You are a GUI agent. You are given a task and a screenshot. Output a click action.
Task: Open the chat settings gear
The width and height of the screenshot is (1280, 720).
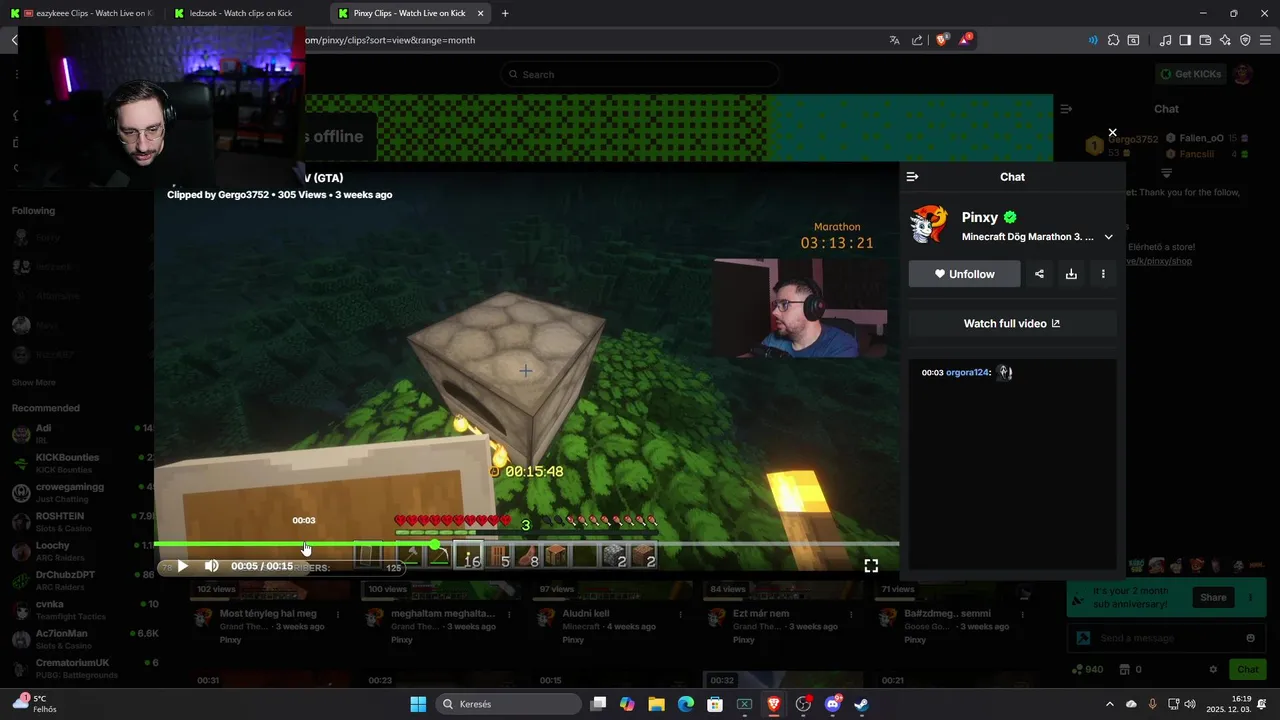coord(1213,669)
